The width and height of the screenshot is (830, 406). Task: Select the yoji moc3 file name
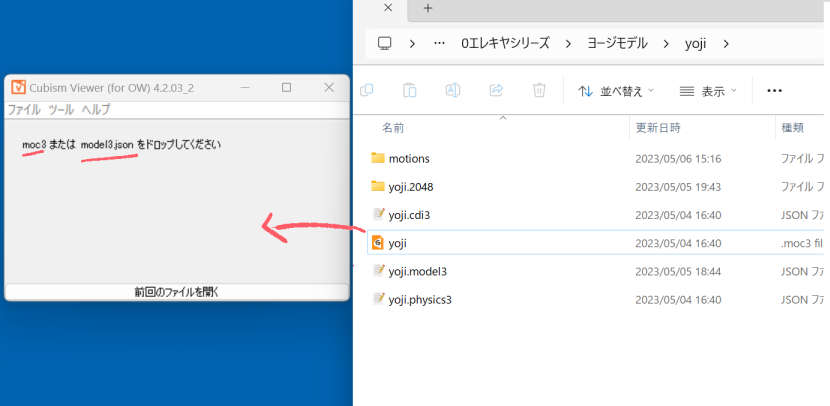click(398, 243)
